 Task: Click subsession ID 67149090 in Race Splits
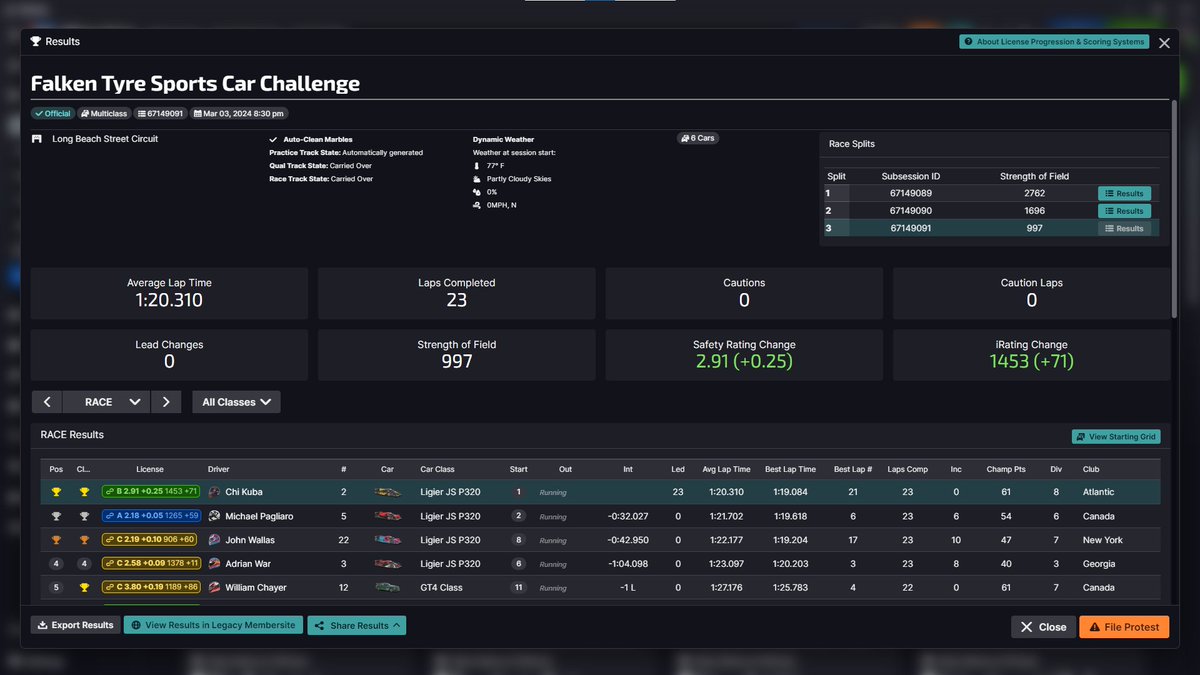(910, 211)
